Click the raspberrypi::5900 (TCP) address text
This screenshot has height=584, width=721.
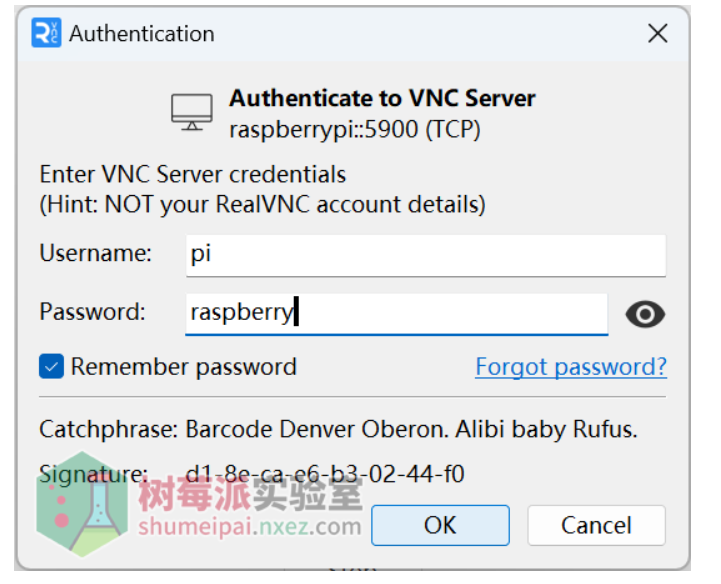(354, 129)
